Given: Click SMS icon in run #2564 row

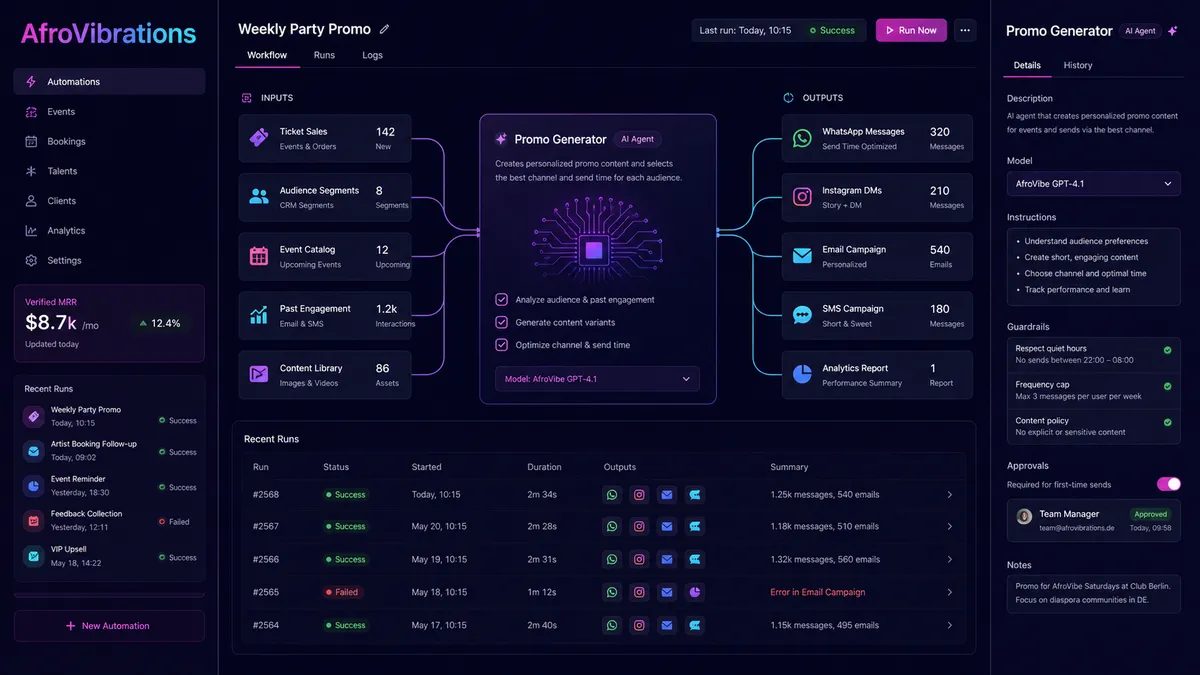Looking at the screenshot, I should click(695, 625).
